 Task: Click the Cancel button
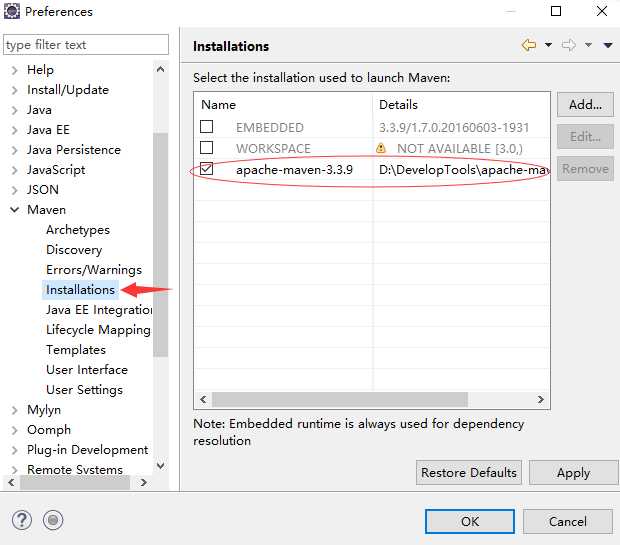567,521
